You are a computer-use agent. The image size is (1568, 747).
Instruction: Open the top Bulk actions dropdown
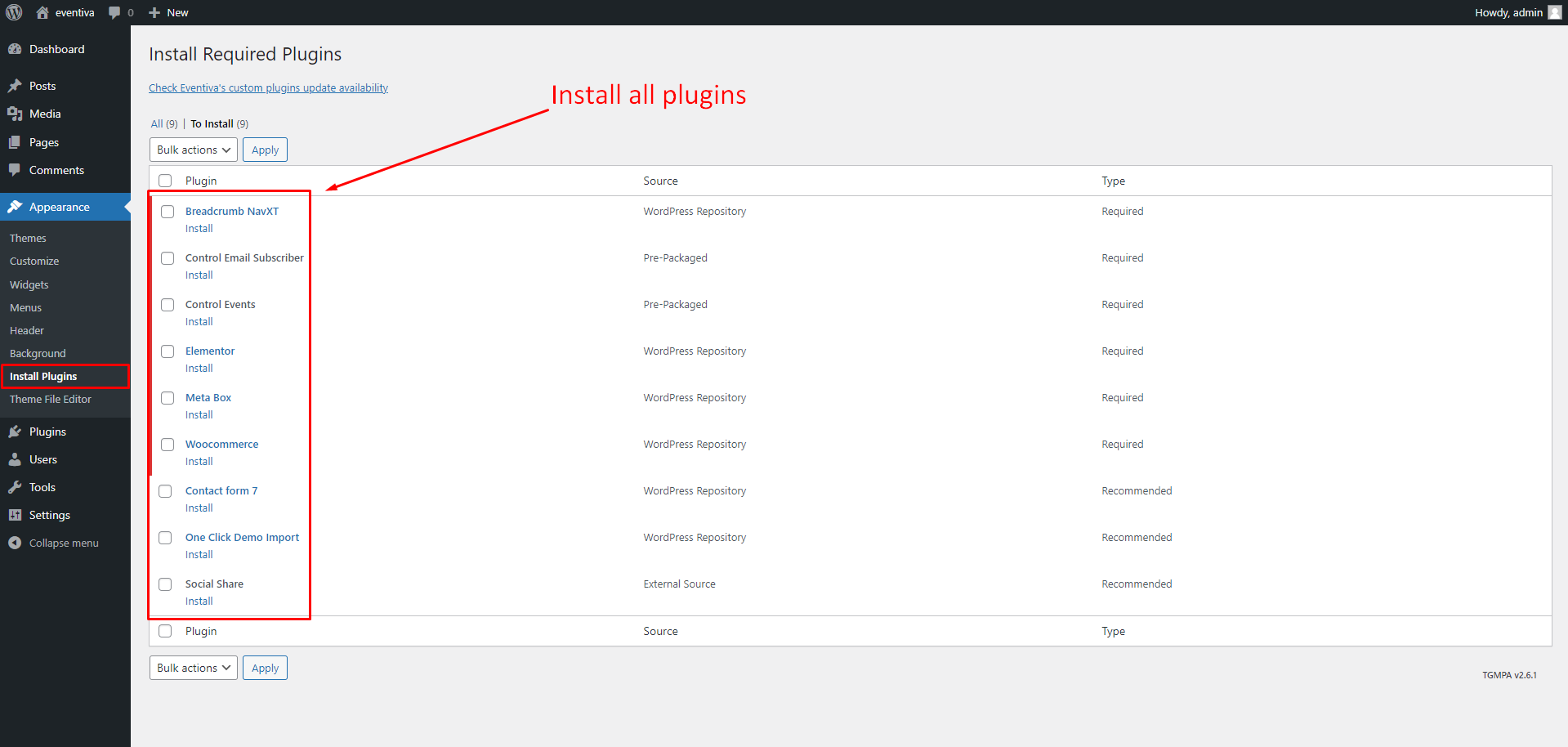(x=194, y=150)
